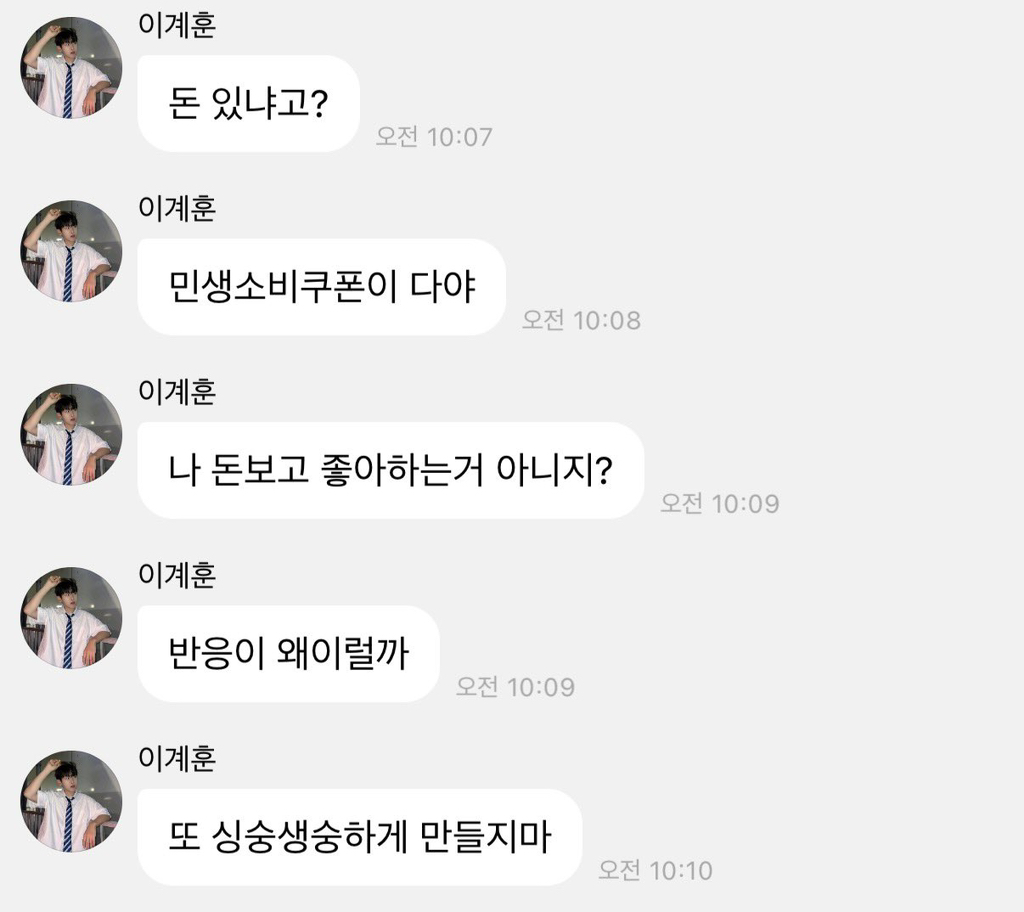
Task: Select the "돈 있냐고?" message bubble
Action: pos(248,104)
